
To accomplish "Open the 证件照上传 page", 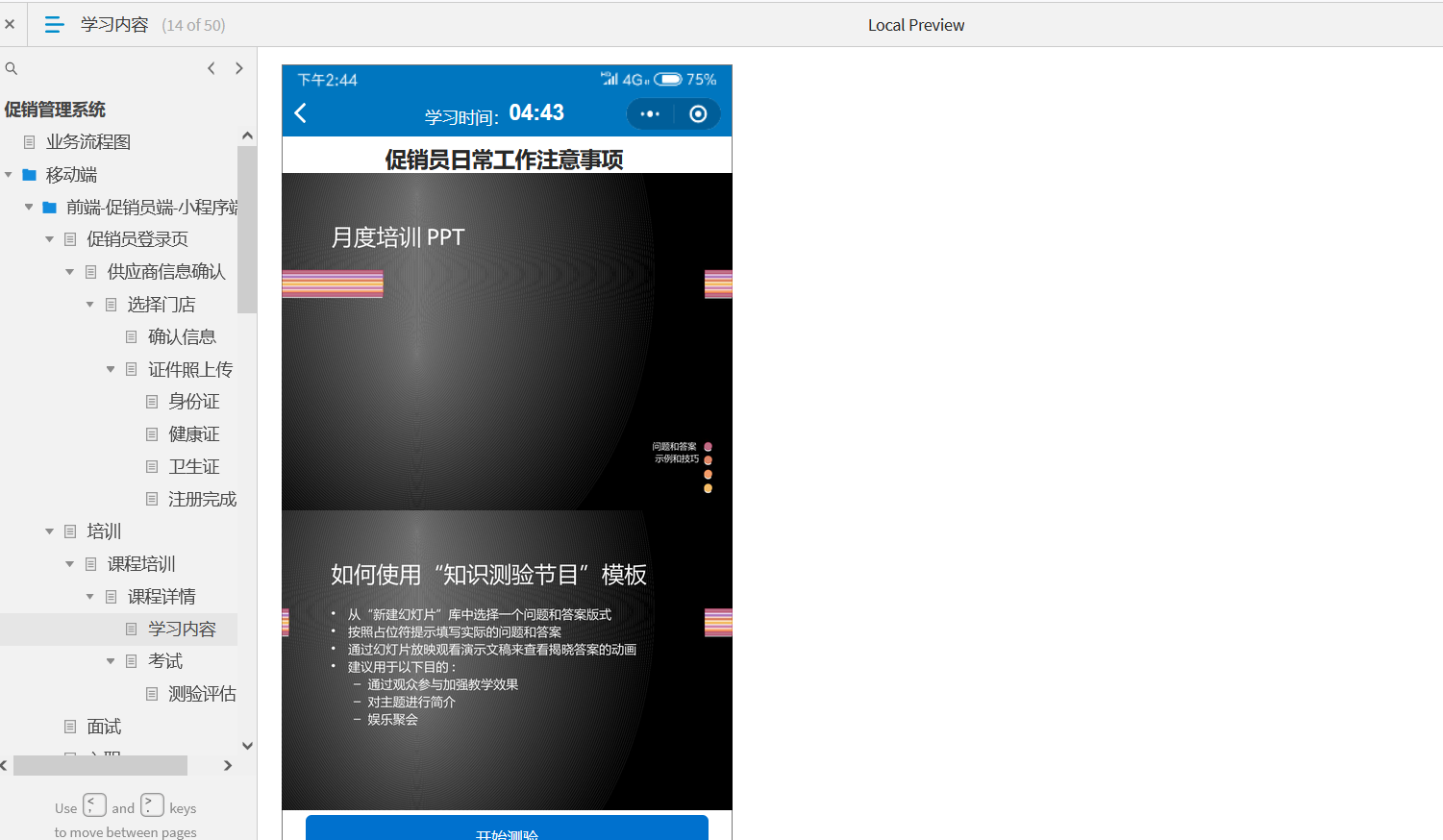I will click(190, 370).
